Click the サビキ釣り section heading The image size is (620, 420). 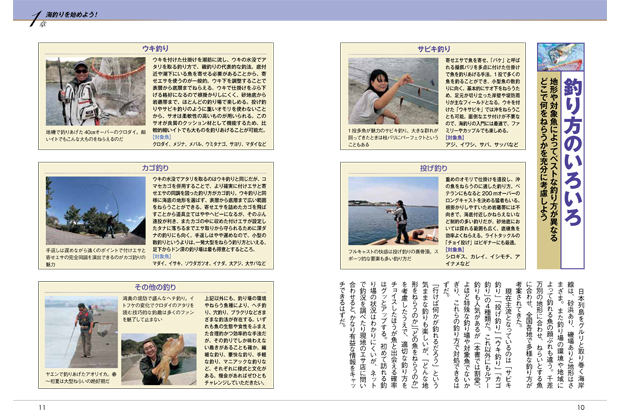(x=434, y=49)
